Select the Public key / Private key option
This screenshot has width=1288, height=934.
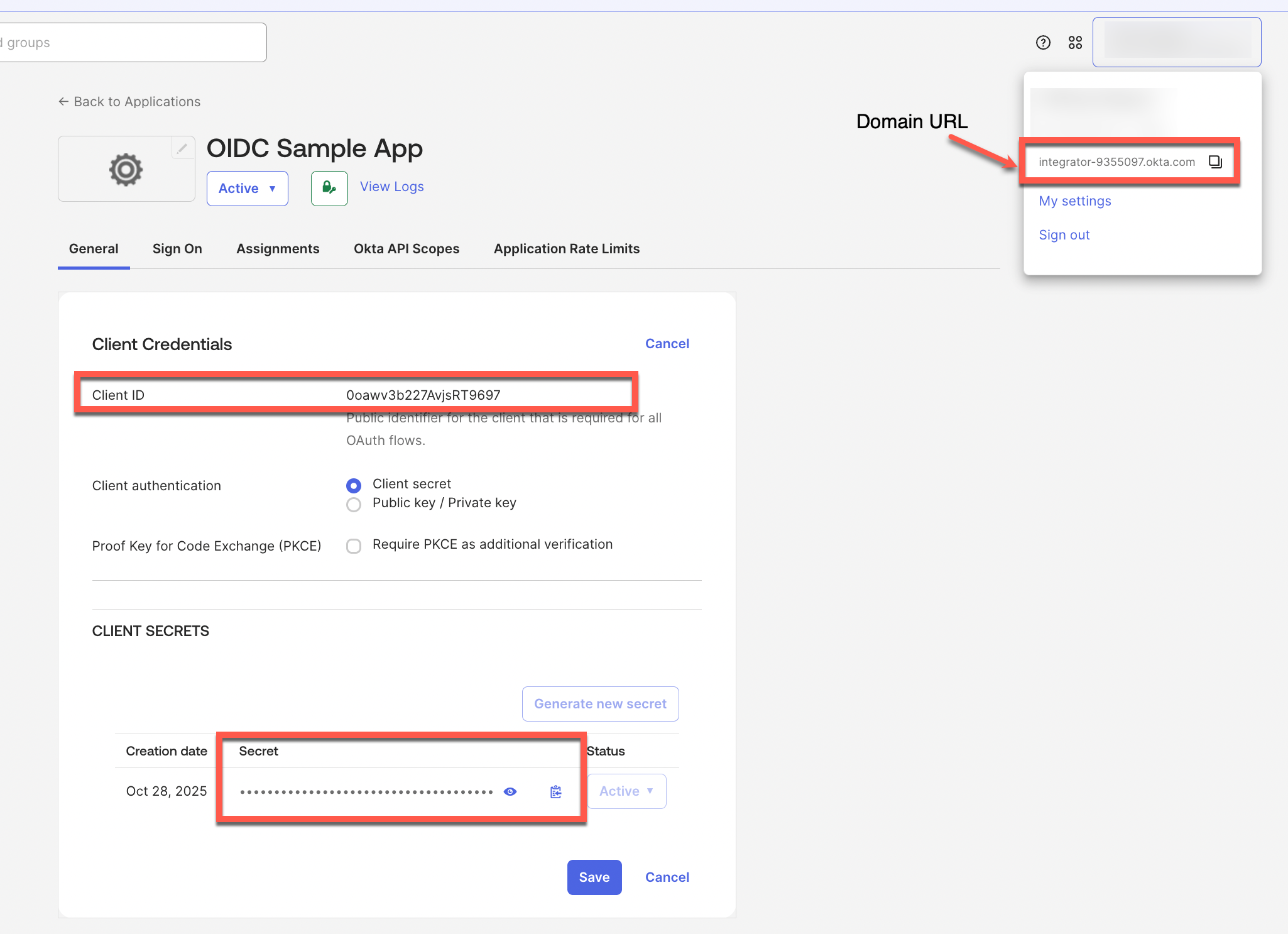tap(354, 505)
